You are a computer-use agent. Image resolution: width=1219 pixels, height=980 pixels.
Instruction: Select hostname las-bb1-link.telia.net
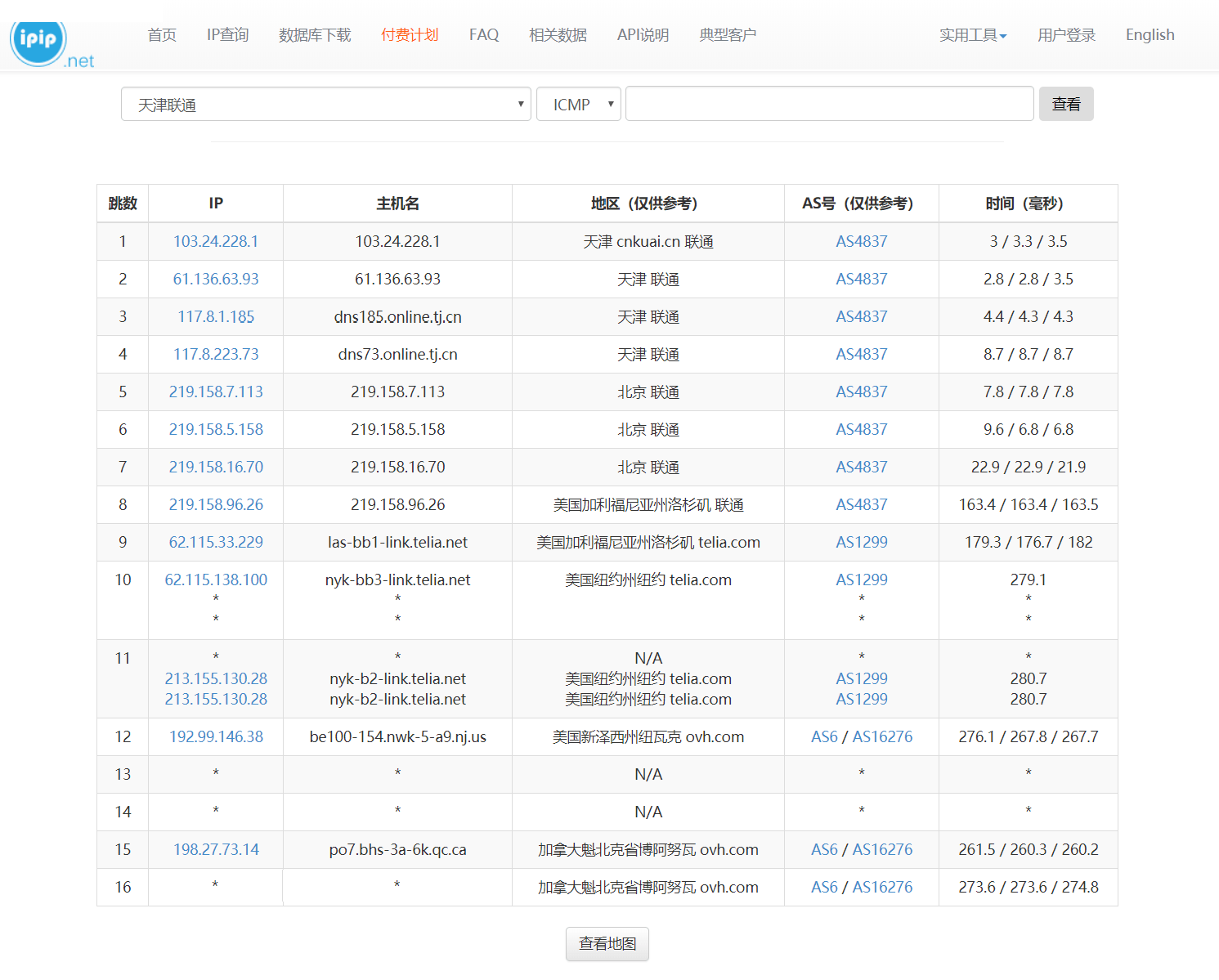397,543
